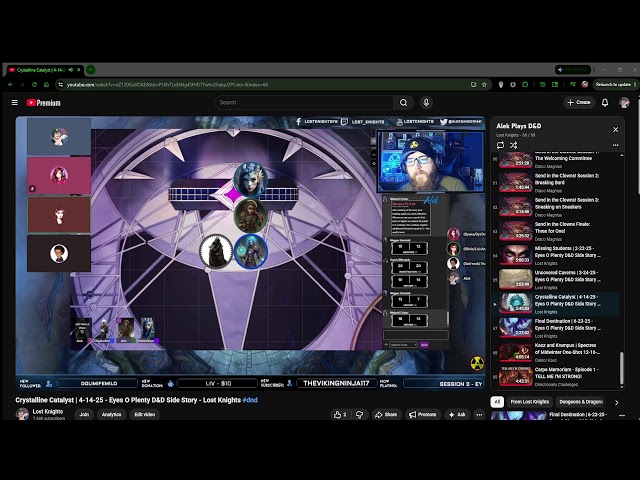Click the #dnd hashtag link

[250, 400]
